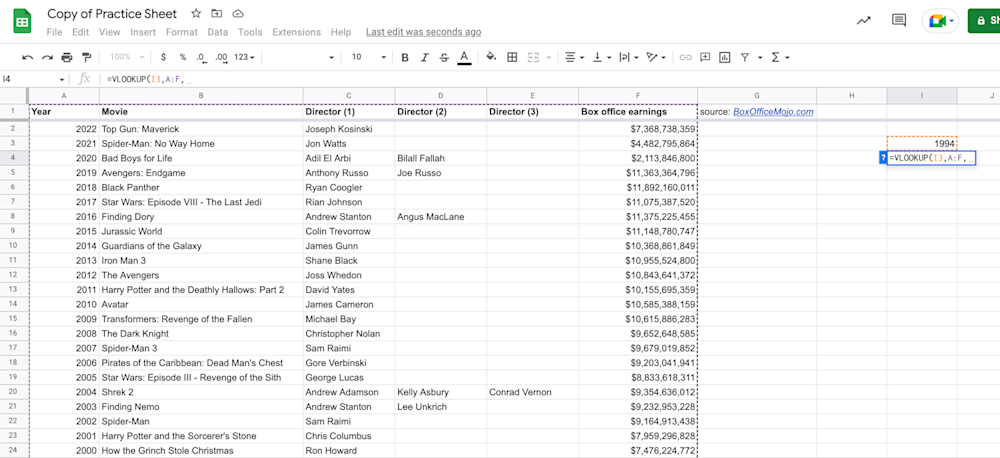Select row 12 header
Screen dimensions: 1000x458
pos(14,275)
